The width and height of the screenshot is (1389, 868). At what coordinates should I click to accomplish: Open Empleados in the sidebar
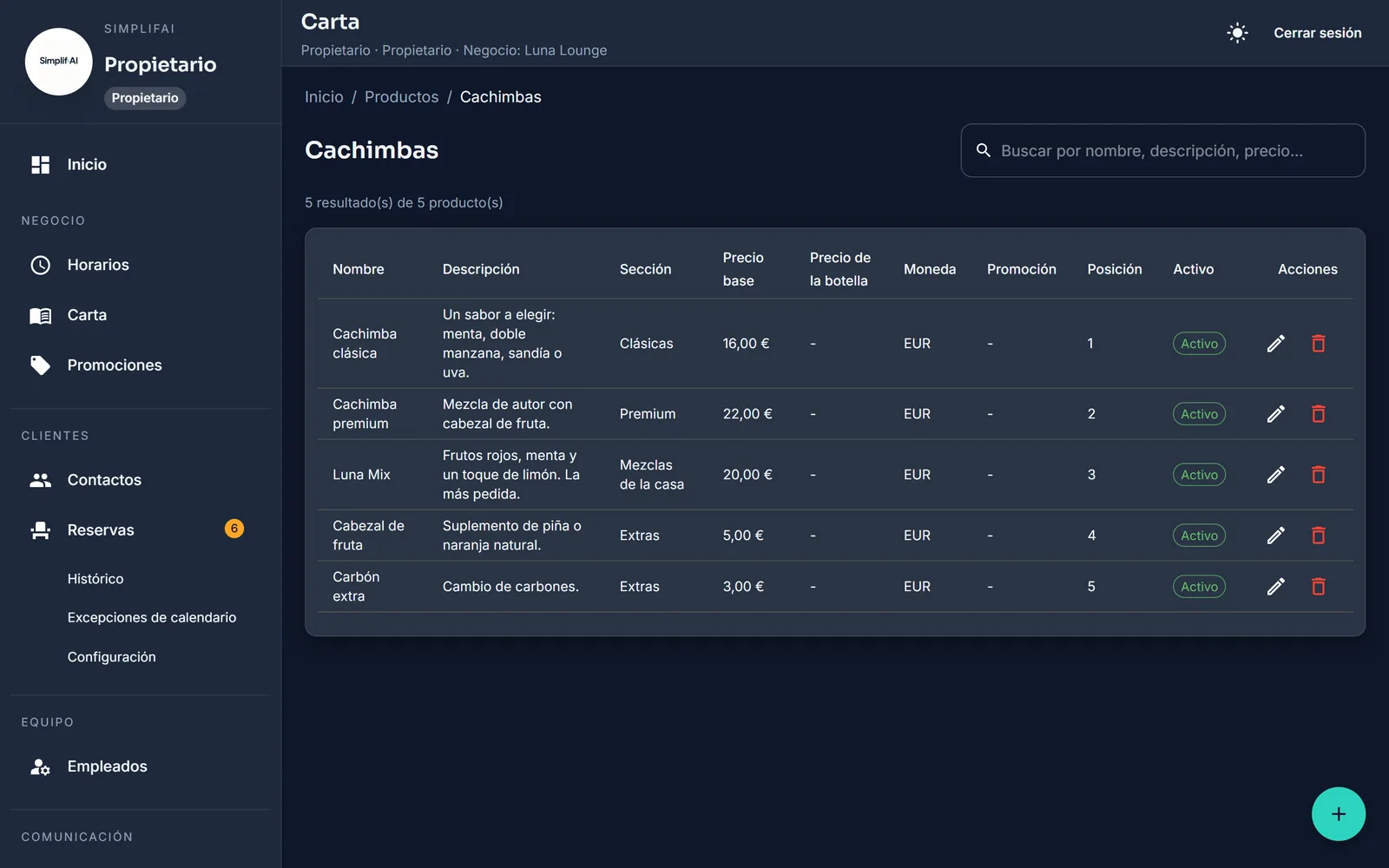click(x=141, y=766)
